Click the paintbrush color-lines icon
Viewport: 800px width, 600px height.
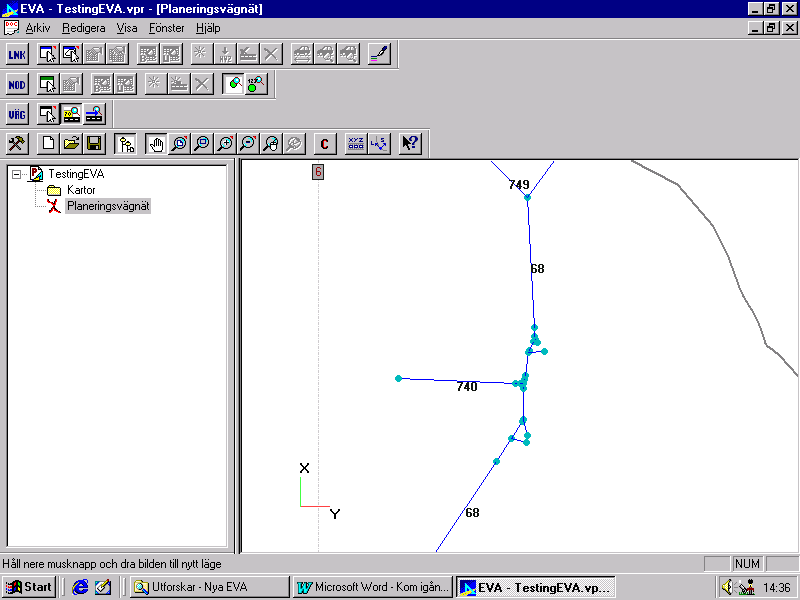pyautogui.click(x=379, y=54)
